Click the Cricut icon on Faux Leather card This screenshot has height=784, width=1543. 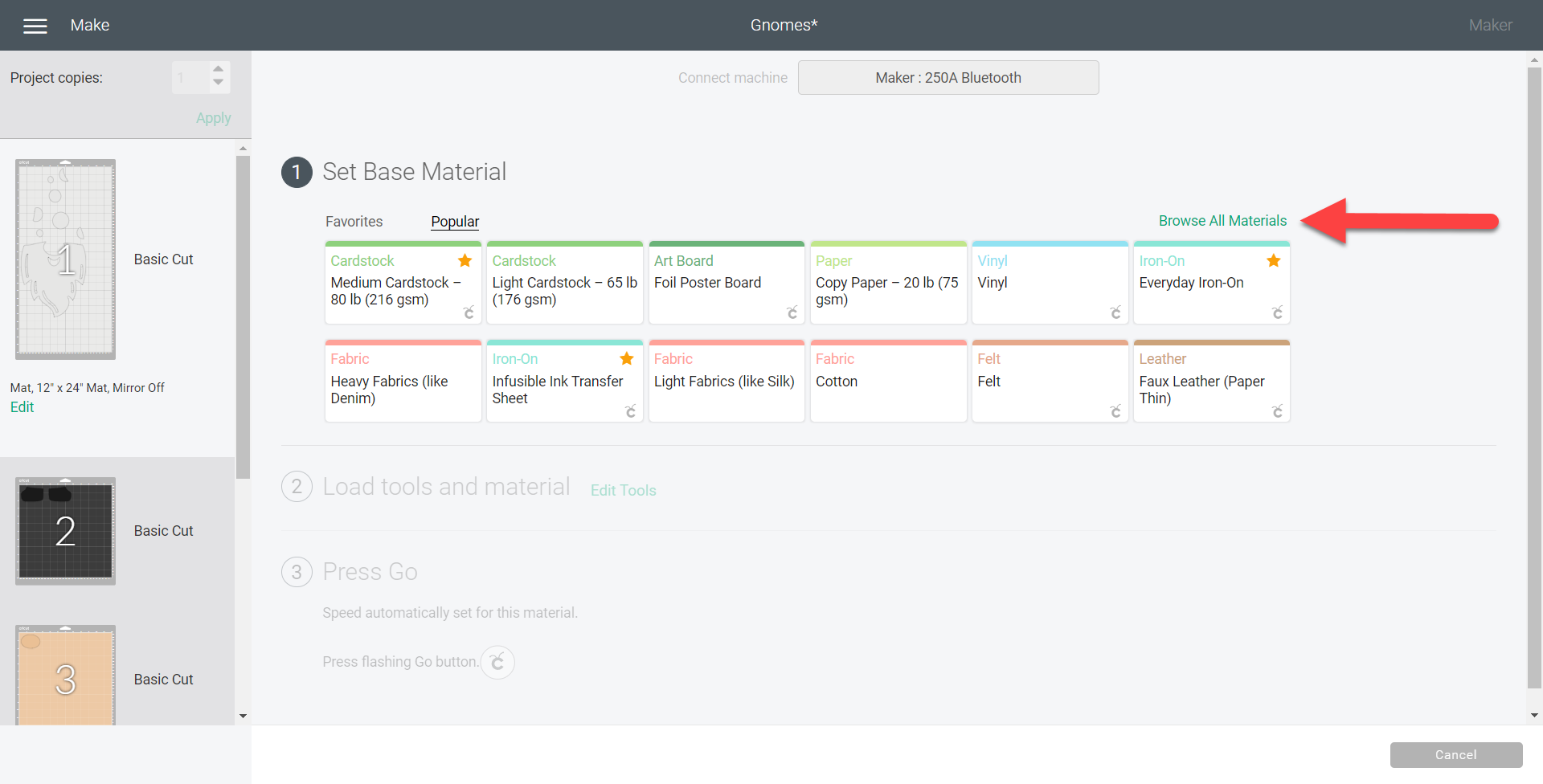coord(1278,410)
